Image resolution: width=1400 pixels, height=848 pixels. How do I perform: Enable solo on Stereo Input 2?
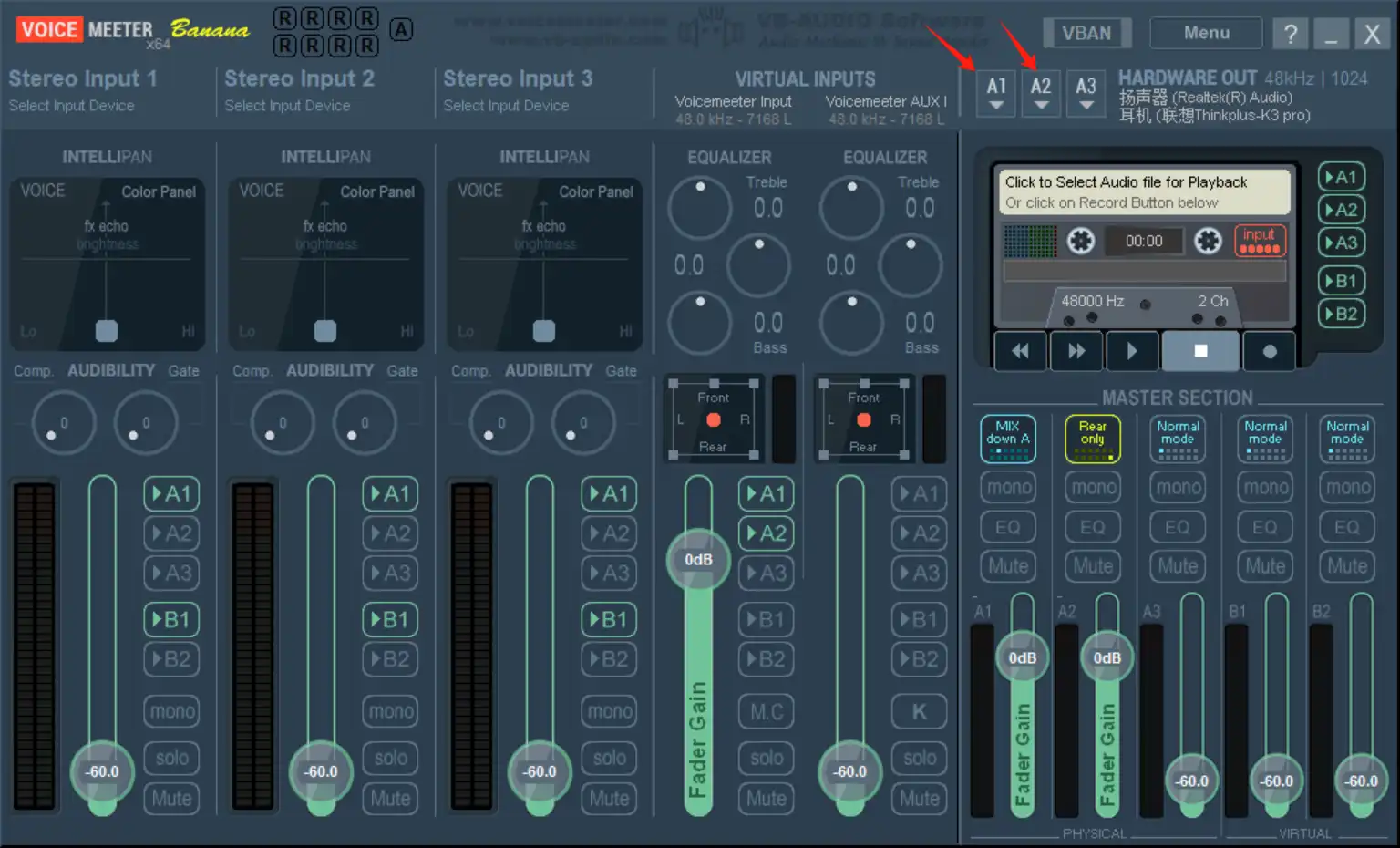390,758
